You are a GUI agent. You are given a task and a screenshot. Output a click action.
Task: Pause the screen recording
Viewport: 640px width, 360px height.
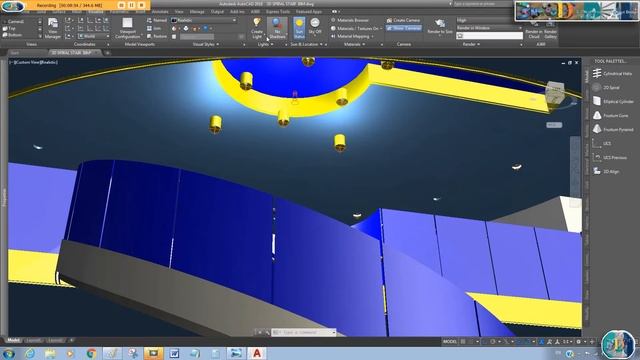(x=131, y=5)
